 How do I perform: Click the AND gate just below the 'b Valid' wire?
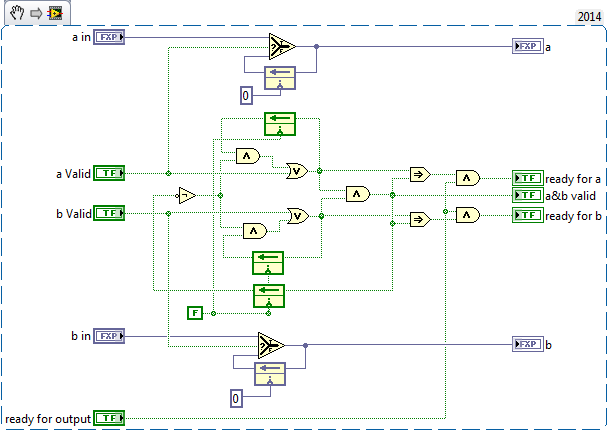[255, 231]
